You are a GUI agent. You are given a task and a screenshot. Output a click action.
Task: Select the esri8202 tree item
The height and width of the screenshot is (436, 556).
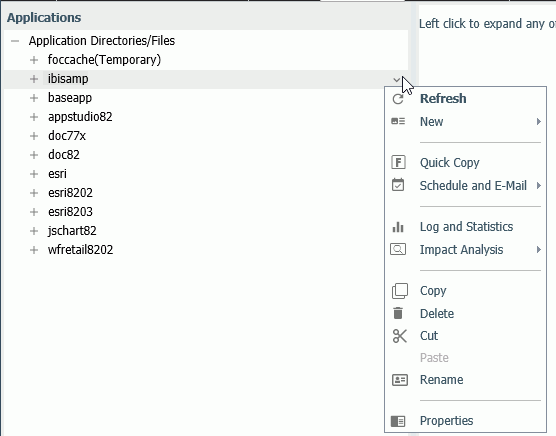point(71,193)
